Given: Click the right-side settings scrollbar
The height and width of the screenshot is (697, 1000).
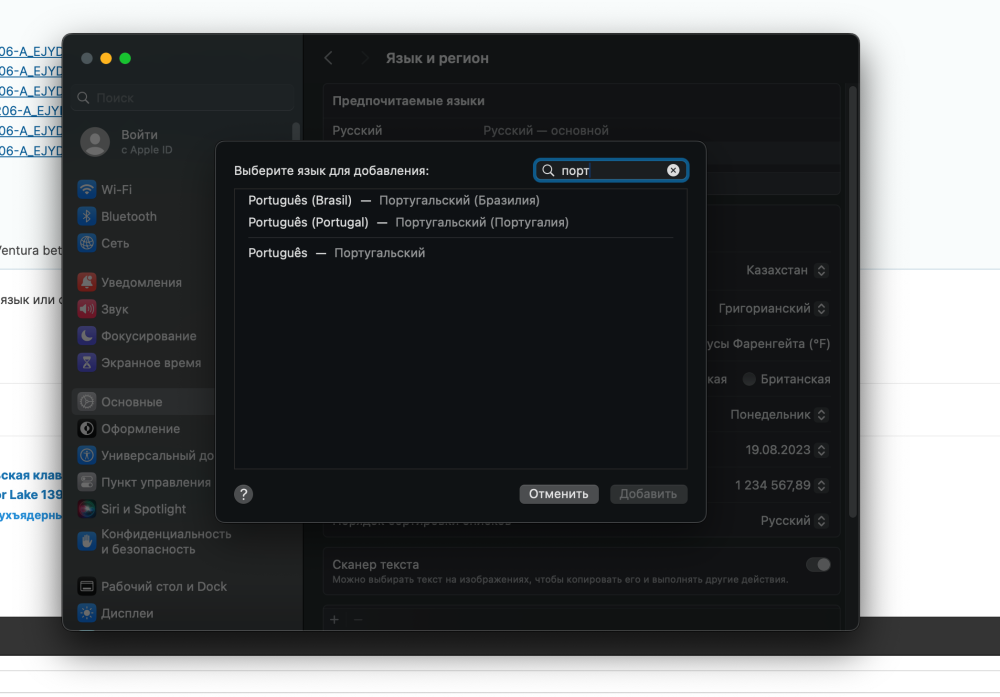Looking at the screenshot, I should click(852, 300).
